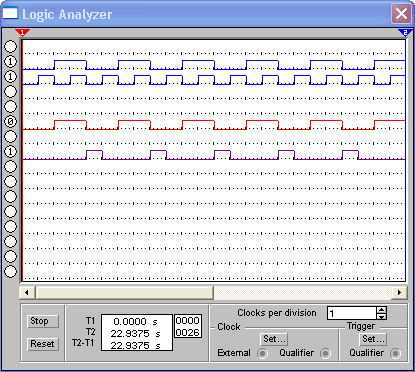The height and width of the screenshot is (372, 415).
Task: Click the Logic Analyzer title icon
Action: pyautogui.click(x=10, y=13)
